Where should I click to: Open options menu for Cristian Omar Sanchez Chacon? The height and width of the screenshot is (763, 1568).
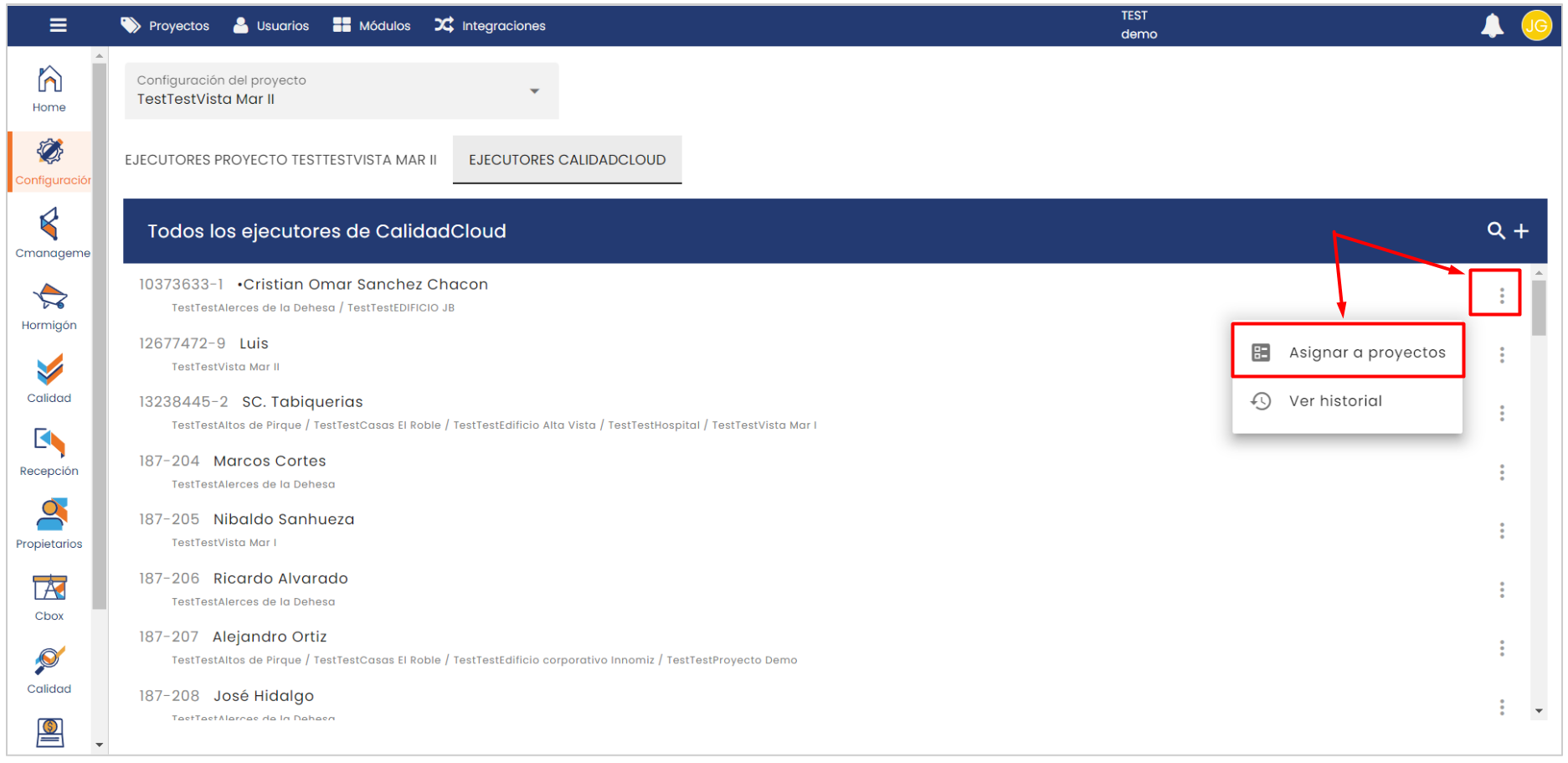pos(1502,296)
